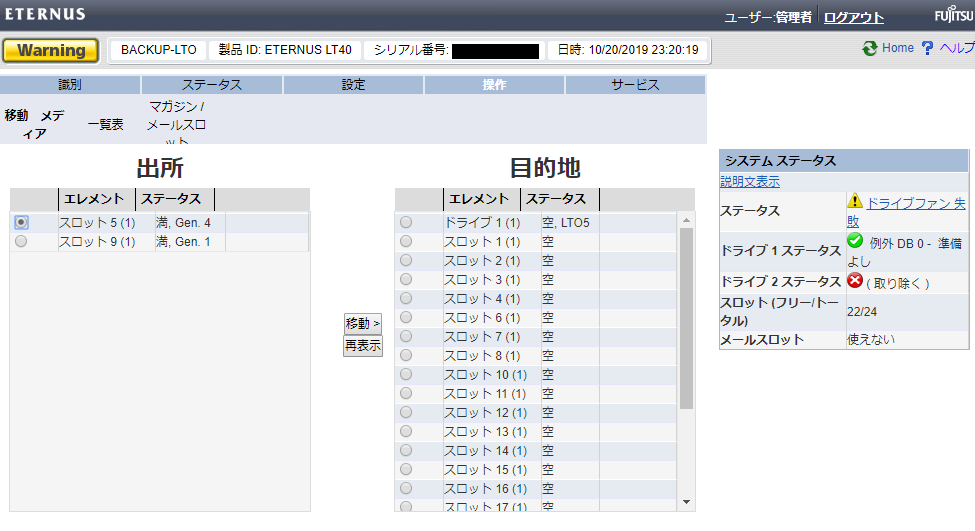Image resolution: width=975 pixels, height=531 pixels.
Task: Click the ログアウト logout link
Action: [854, 17]
